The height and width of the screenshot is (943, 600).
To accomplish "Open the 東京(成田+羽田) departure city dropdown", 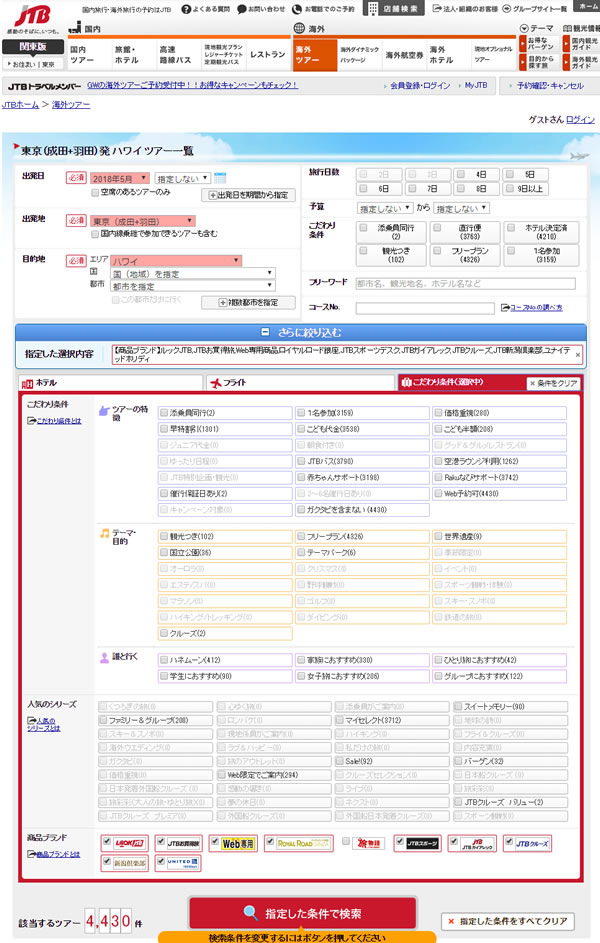I will (x=143, y=221).
